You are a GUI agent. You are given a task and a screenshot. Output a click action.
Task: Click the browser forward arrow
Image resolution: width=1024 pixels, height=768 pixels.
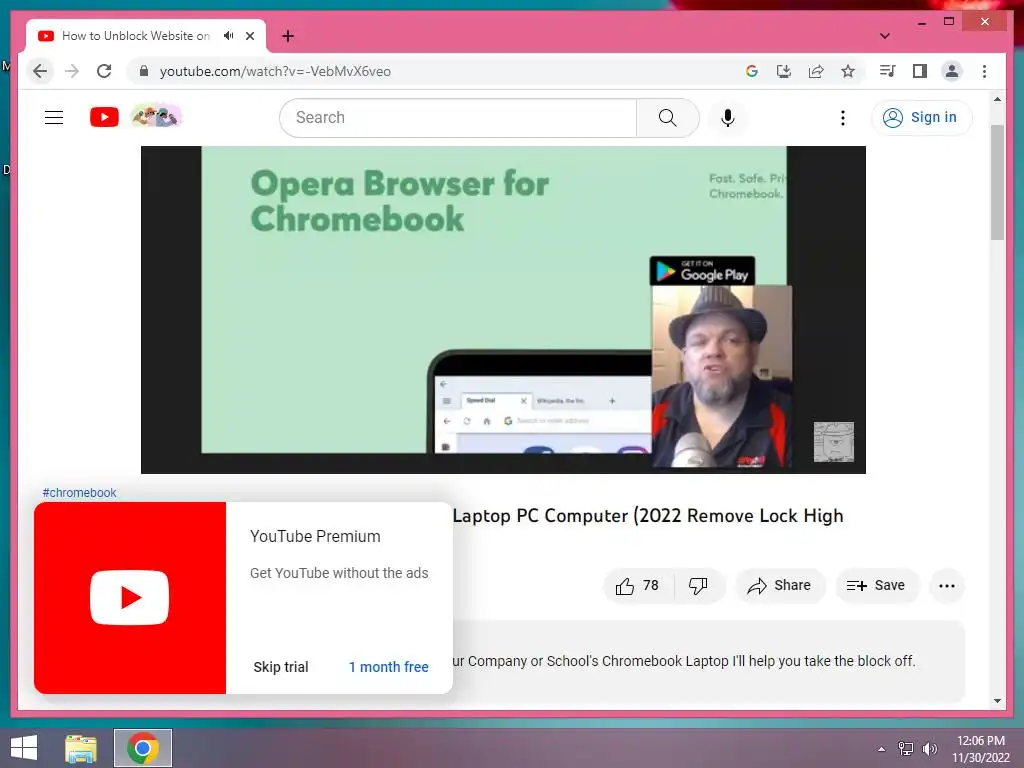(72, 71)
